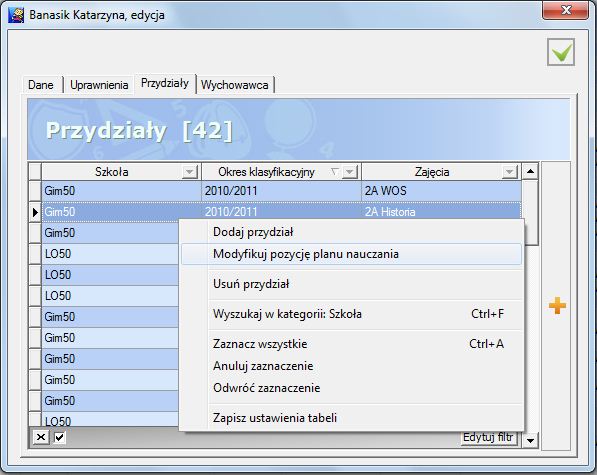Select the Przydziały tab
The width and height of the screenshot is (597, 475).
click(x=165, y=83)
